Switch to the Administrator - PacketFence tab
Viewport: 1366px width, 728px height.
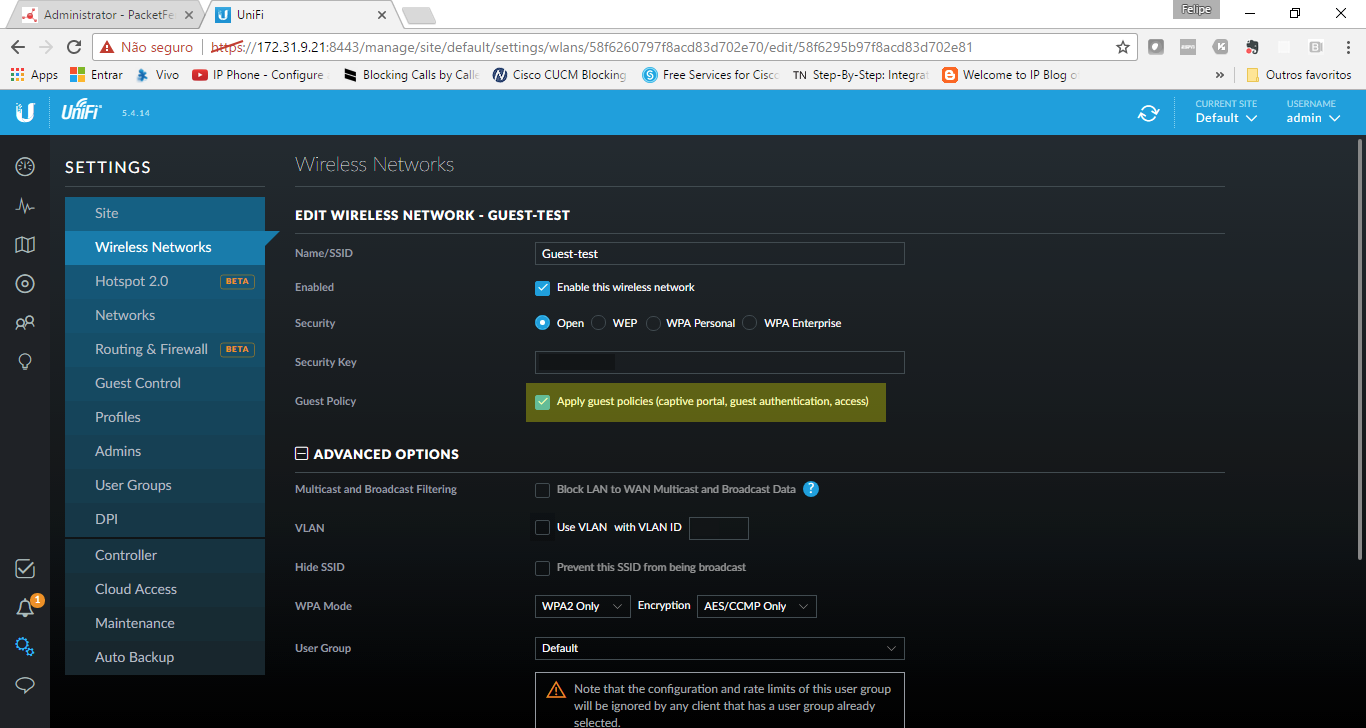pyautogui.click(x=107, y=15)
